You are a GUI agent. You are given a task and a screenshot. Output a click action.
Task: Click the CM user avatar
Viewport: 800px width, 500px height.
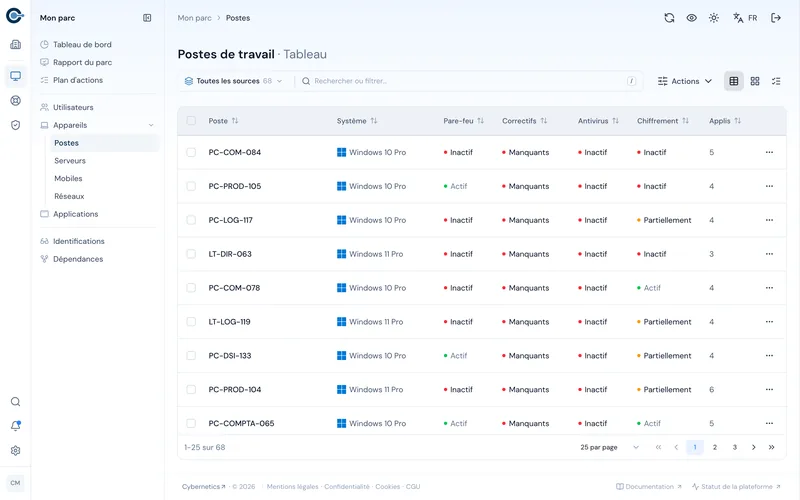point(15,483)
